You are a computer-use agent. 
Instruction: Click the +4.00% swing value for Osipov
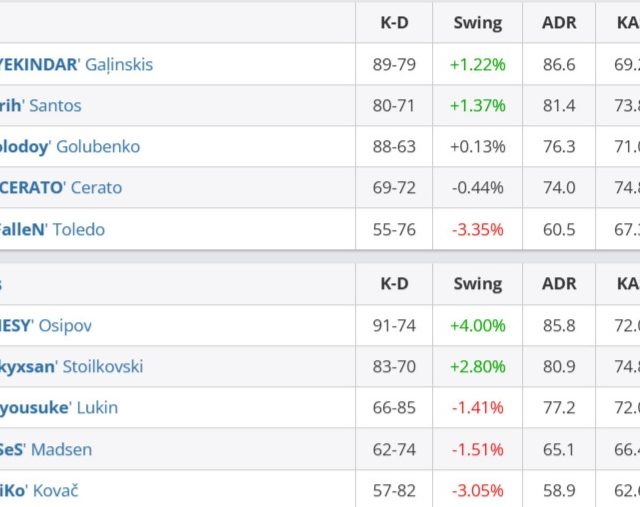[477, 325]
